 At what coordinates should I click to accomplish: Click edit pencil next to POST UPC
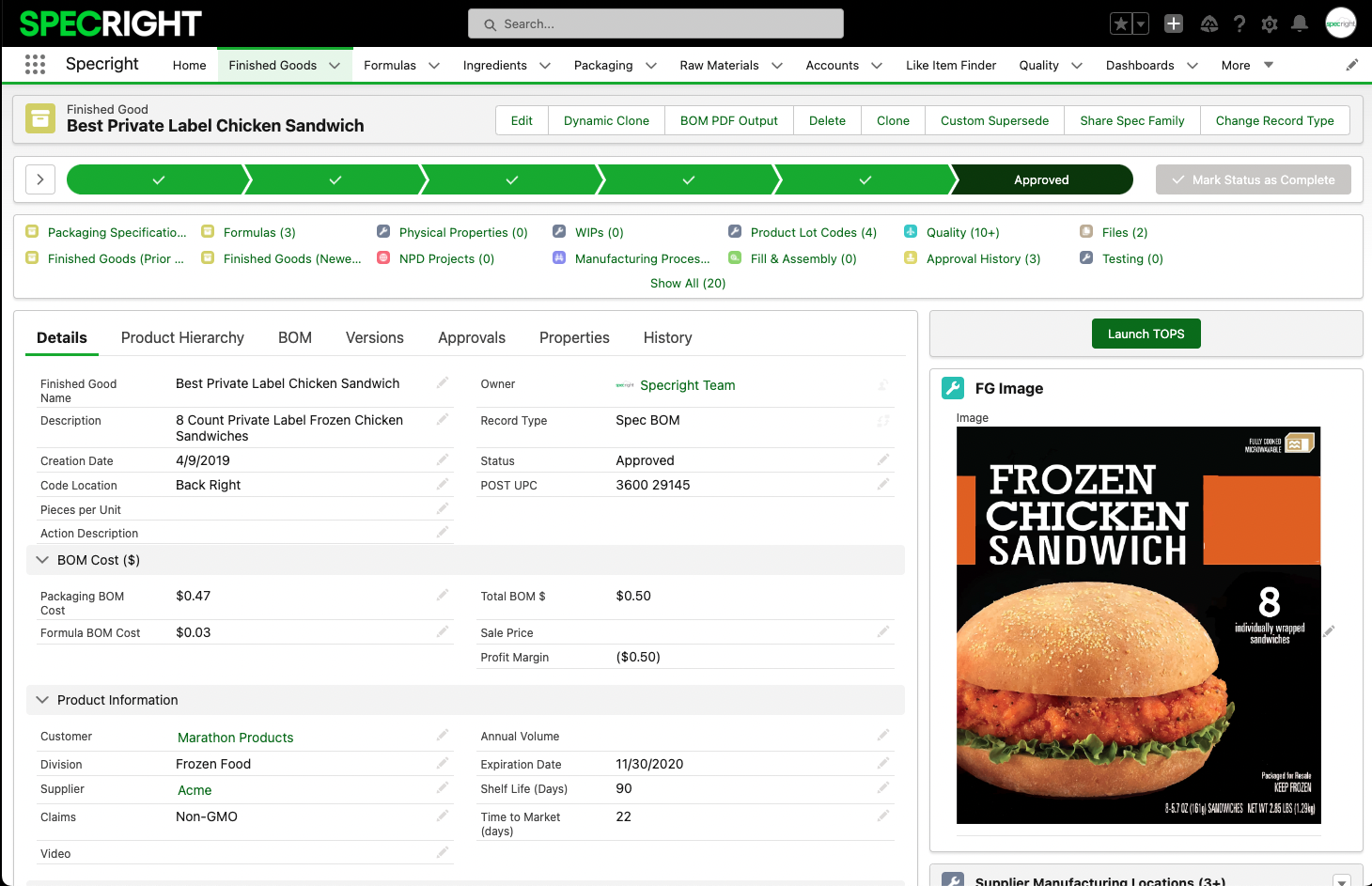(x=882, y=484)
